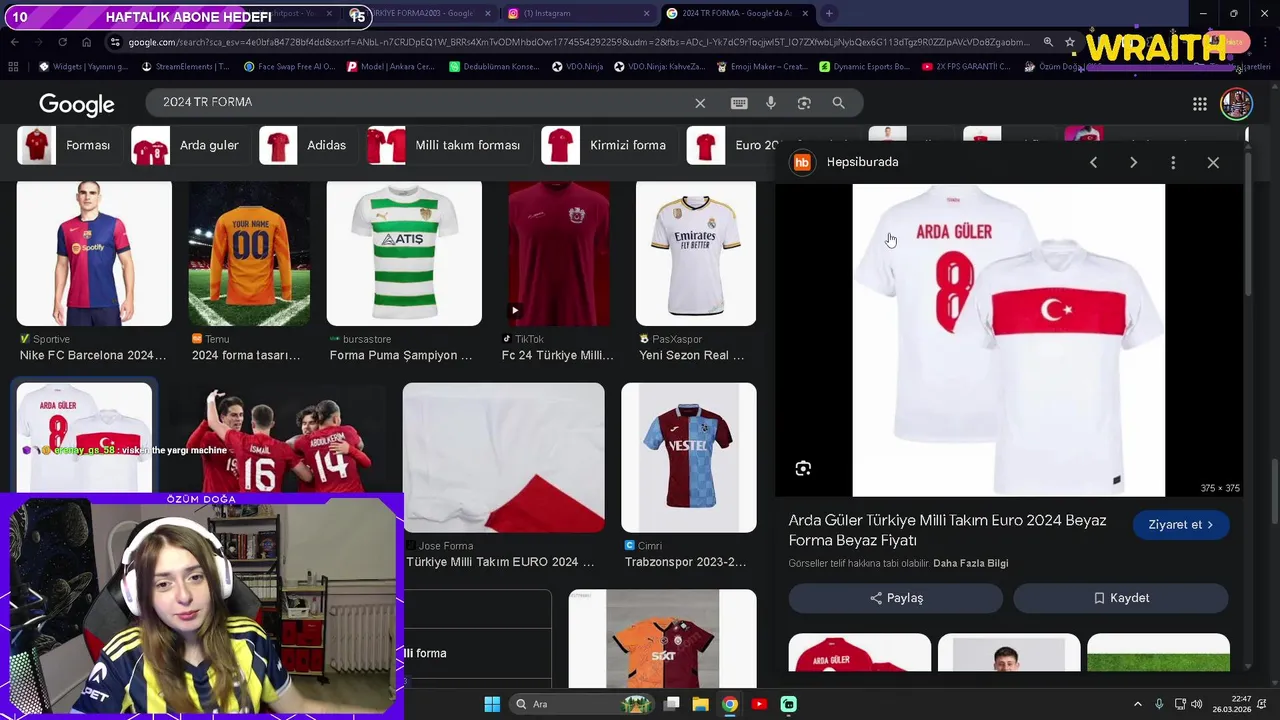This screenshot has height=720, width=1280.
Task: Open the Nike FC Barcelona jersey thumbnail
Action: click(x=94, y=254)
